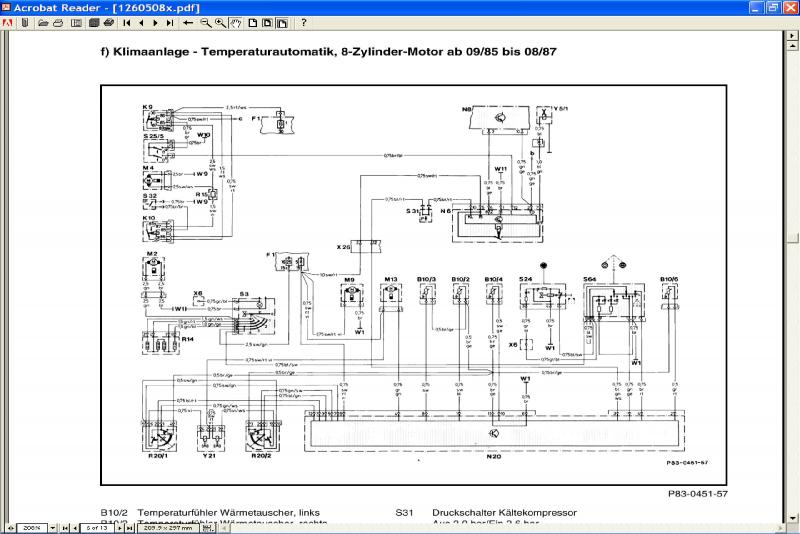Screen dimensions: 800x534
Task: Open zoom level dropdown in status bar
Action: pyautogui.click(x=53, y=527)
